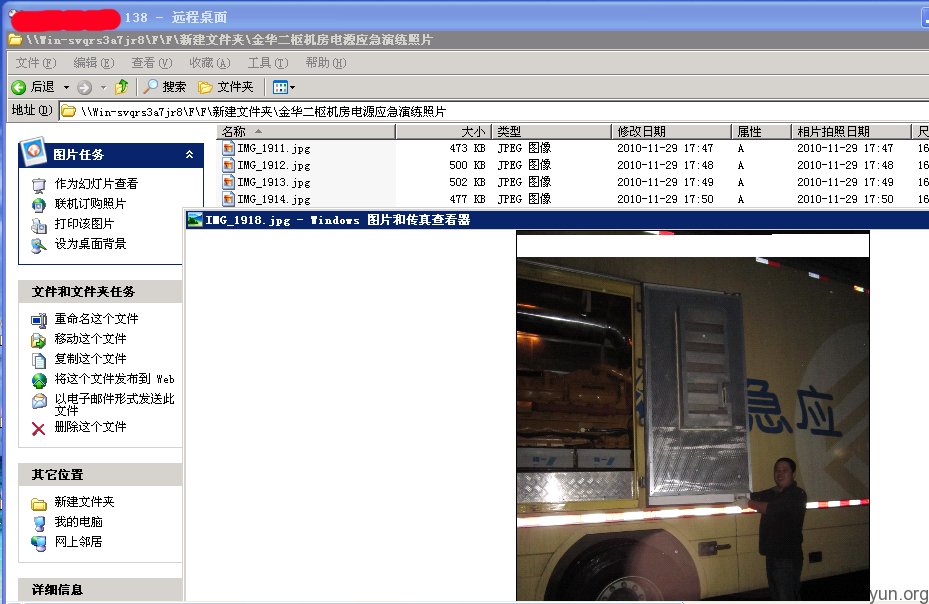Click 作为幻灯片查看 link
This screenshot has height=604, width=929.
point(96,184)
